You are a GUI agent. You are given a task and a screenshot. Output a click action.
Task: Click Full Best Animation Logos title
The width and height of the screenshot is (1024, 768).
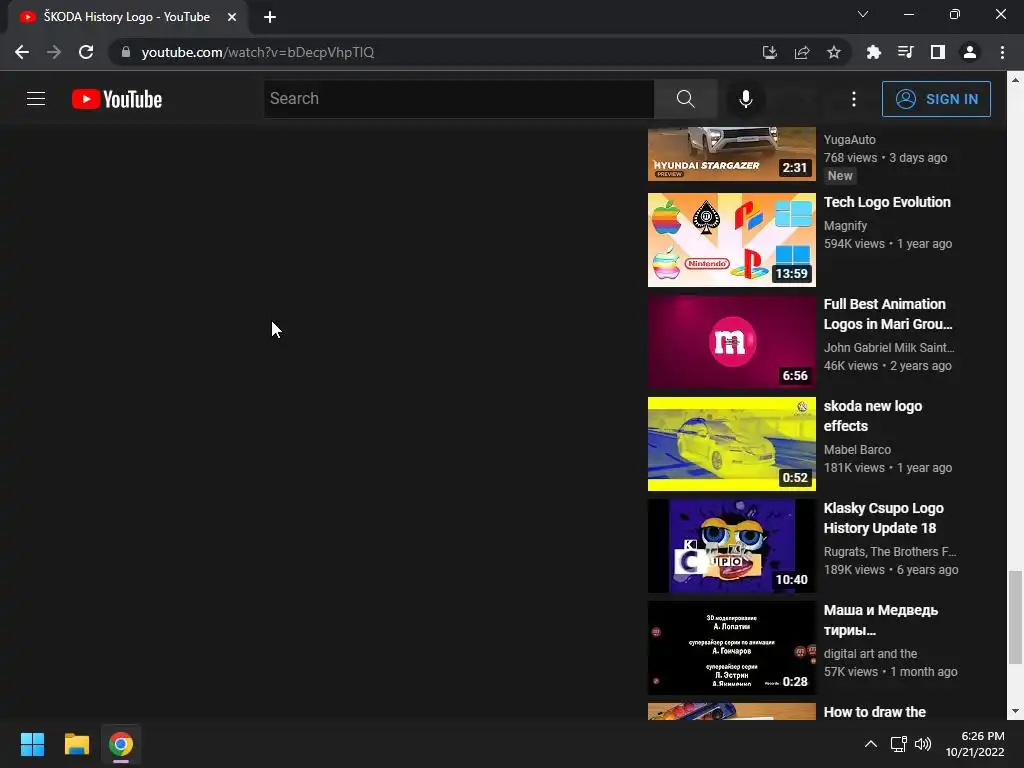888,314
